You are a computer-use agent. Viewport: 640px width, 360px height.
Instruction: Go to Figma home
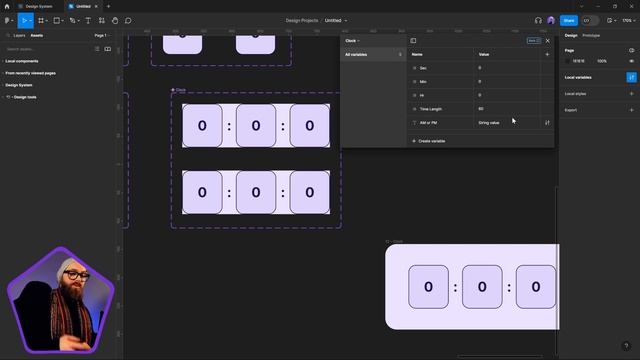click(7, 6)
